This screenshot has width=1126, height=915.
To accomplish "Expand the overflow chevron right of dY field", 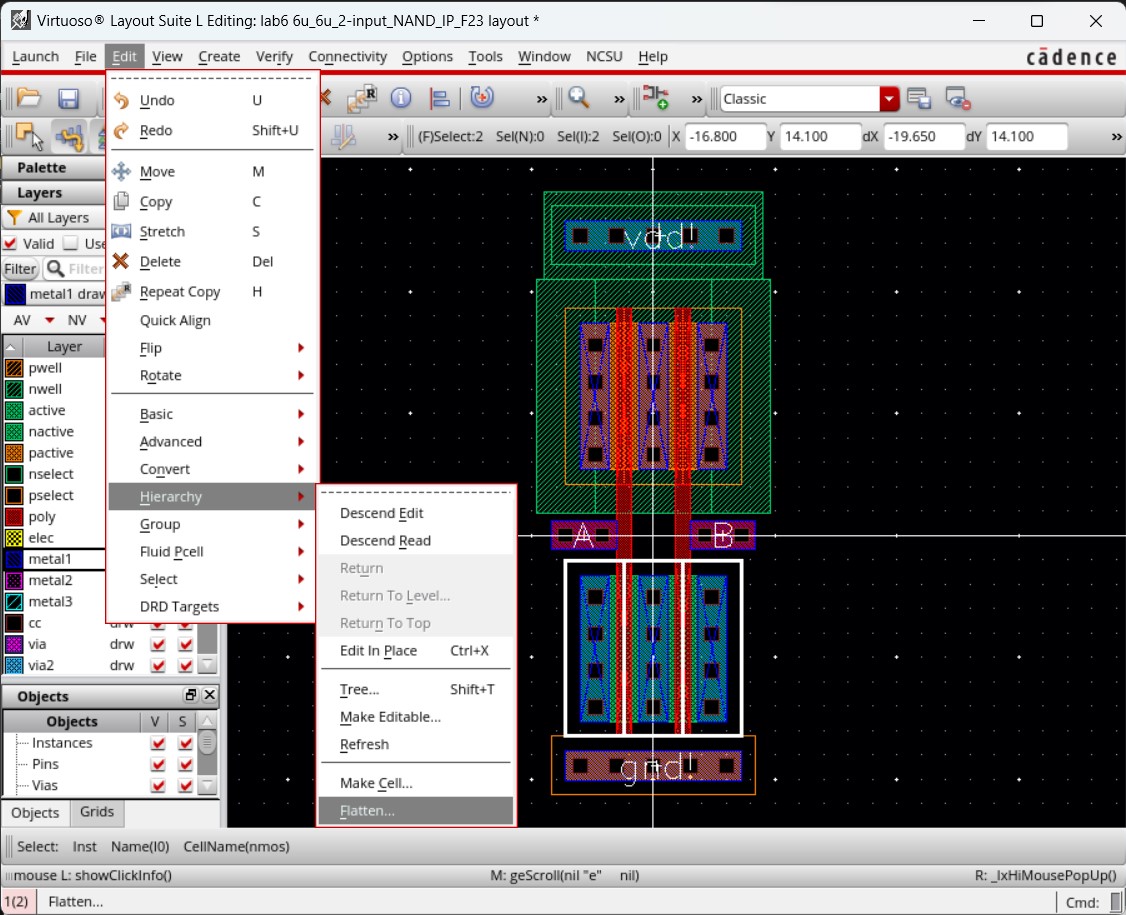I will click(1116, 136).
